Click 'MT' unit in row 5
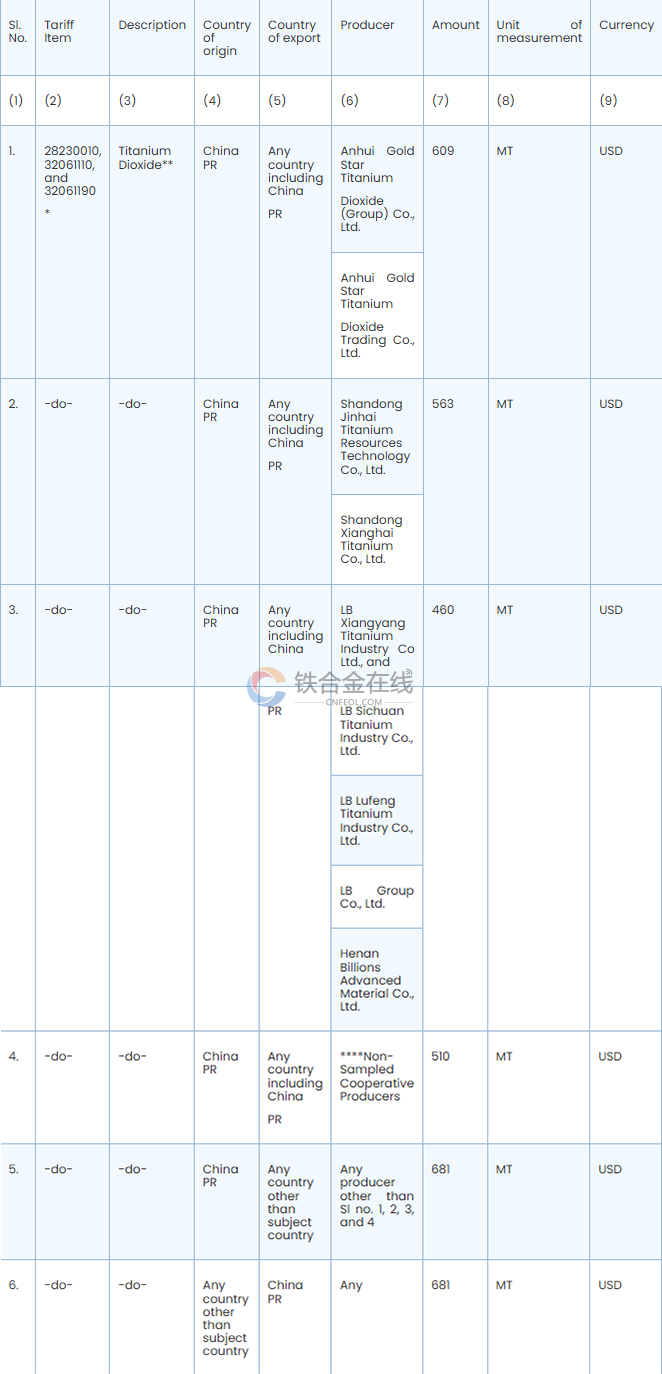The width and height of the screenshot is (662, 1374). coord(505,1169)
